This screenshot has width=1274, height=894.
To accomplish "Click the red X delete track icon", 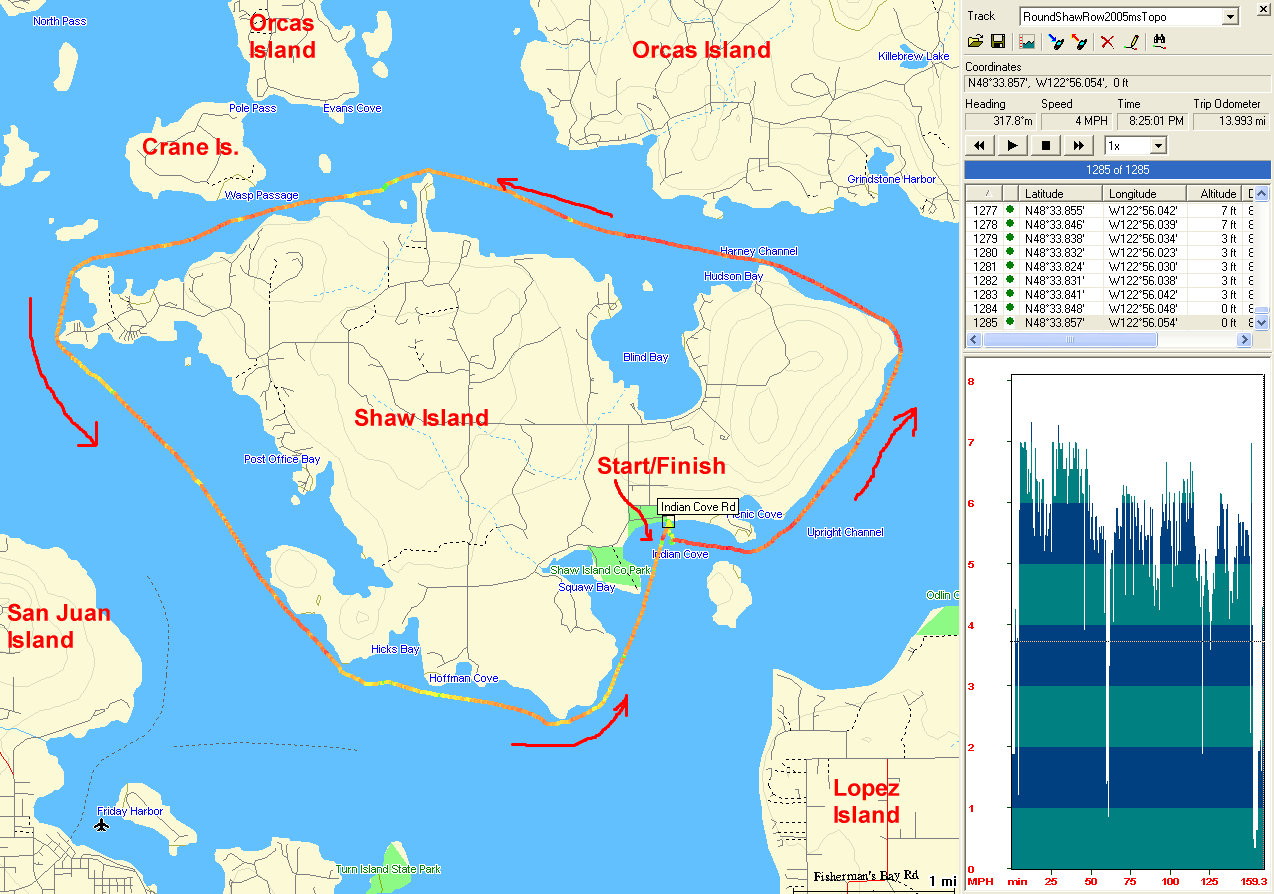I will tap(1107, 42).
